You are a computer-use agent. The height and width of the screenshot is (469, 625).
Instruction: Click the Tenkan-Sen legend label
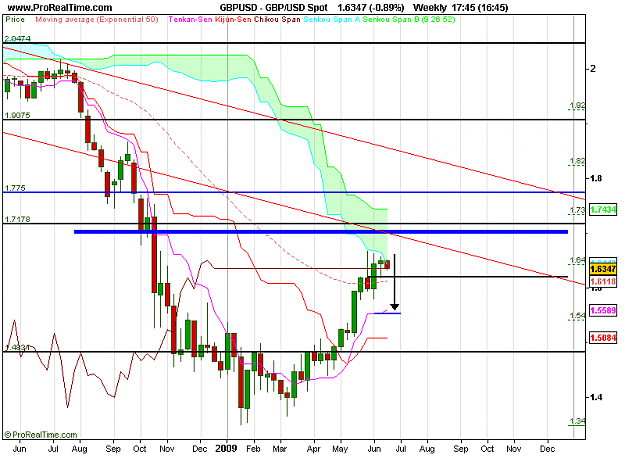coord(191,19)
